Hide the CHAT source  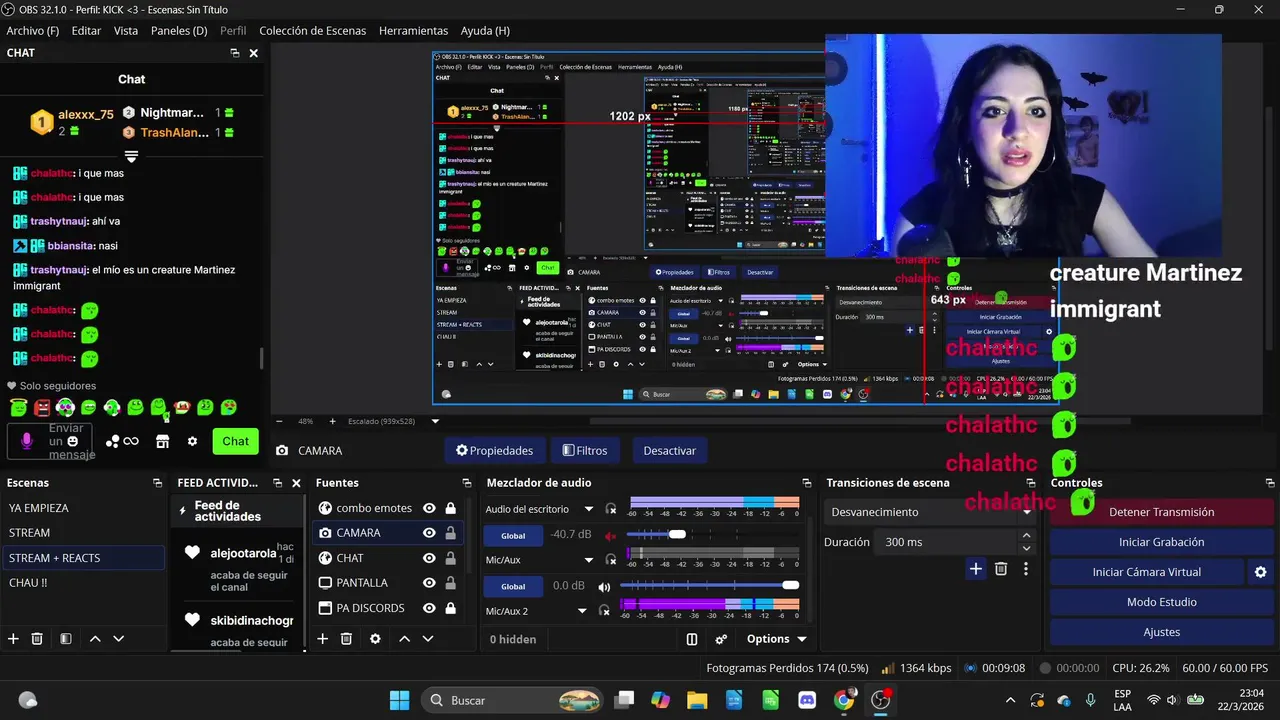pos(429,558)
